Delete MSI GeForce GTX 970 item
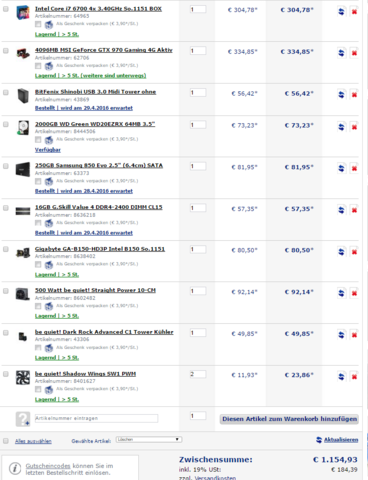This screenshot has width=368, height=480. (x=354, y=53)
